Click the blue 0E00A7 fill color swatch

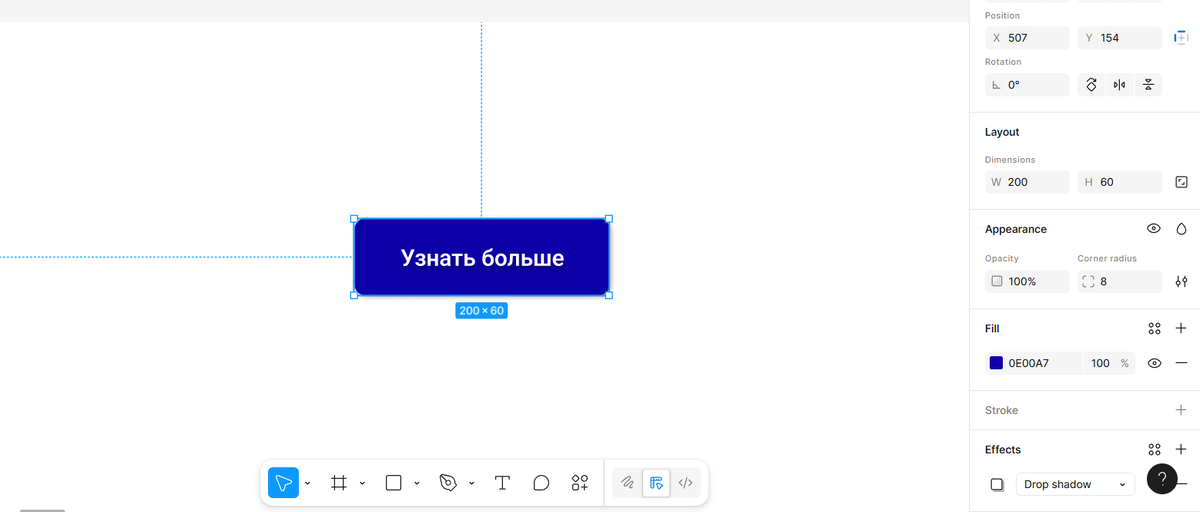coord(996,363)
